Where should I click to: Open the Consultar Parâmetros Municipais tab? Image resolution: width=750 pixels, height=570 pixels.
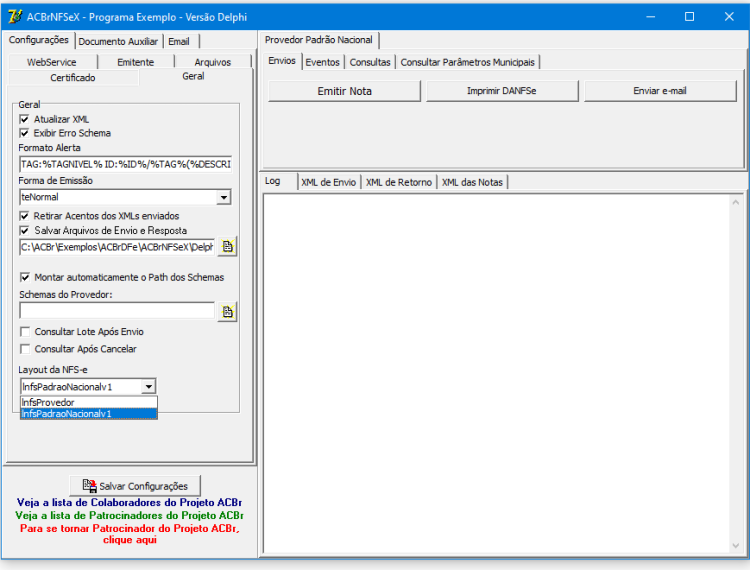point(467,62)
